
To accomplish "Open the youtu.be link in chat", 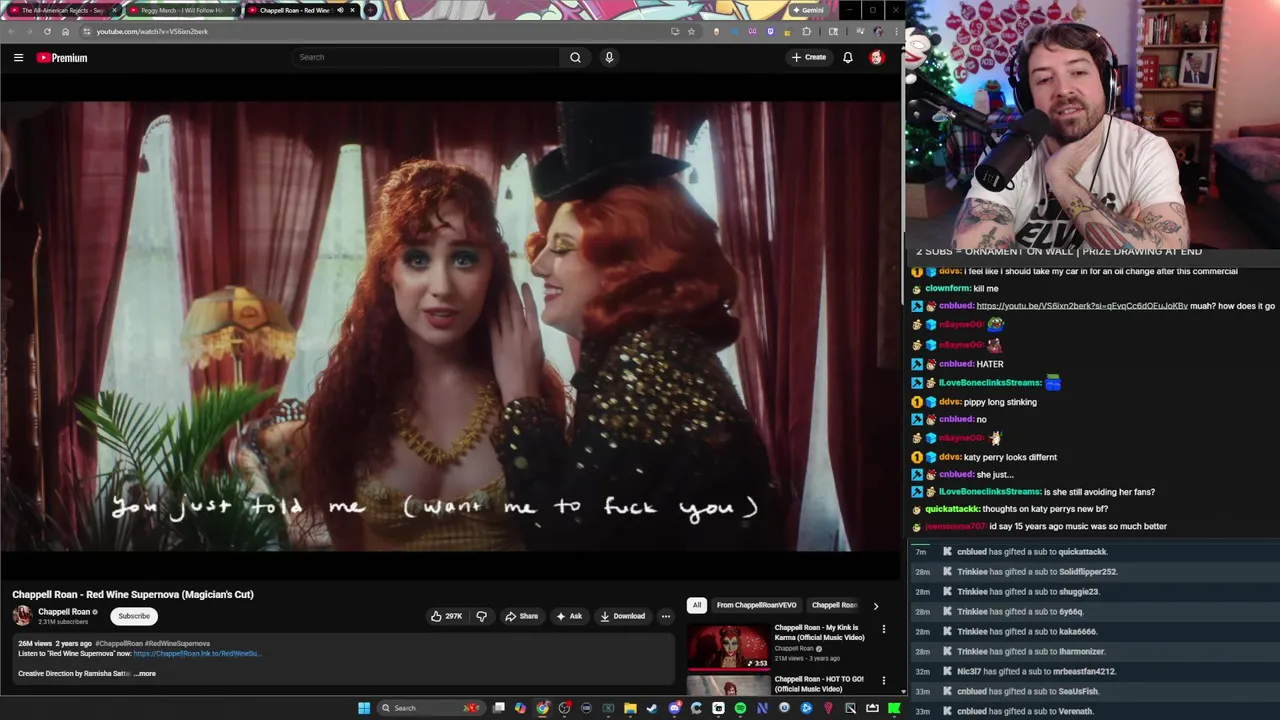I will 1082,306.
